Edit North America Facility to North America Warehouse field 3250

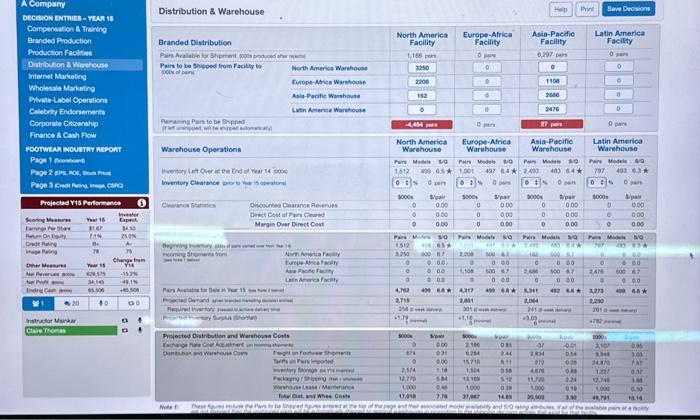(x=422, y=68)
